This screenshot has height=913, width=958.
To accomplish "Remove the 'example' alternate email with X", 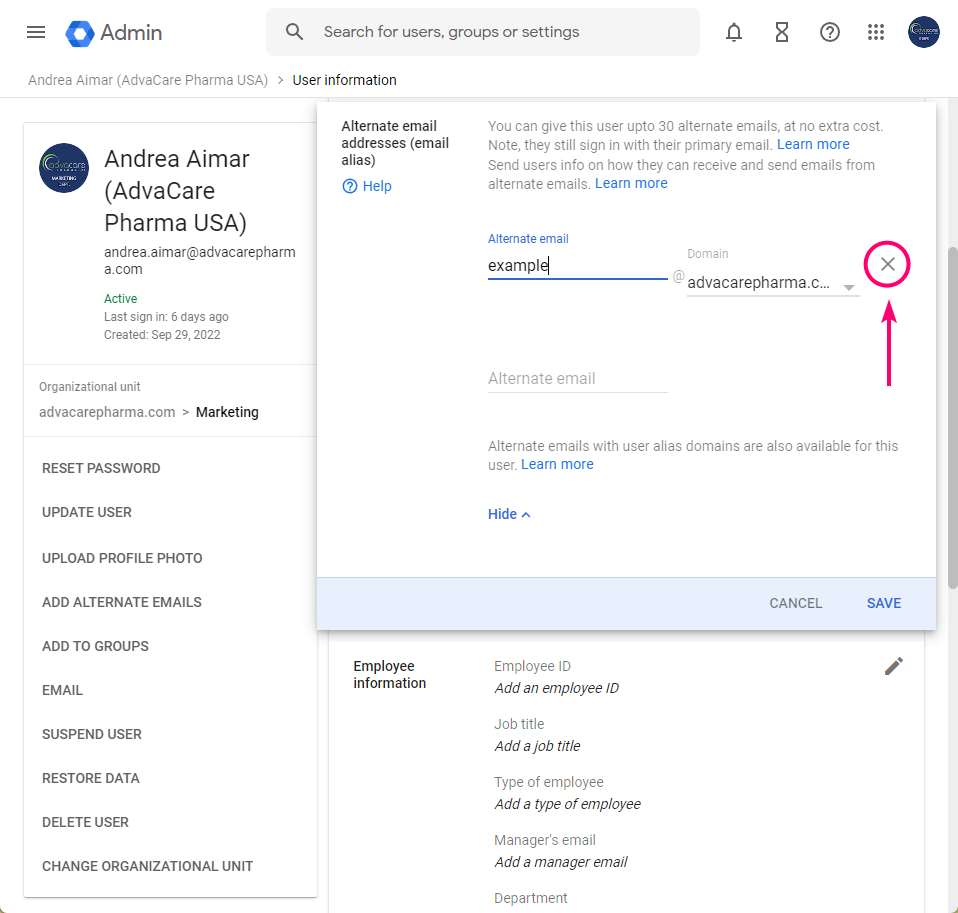I will 887,264.
